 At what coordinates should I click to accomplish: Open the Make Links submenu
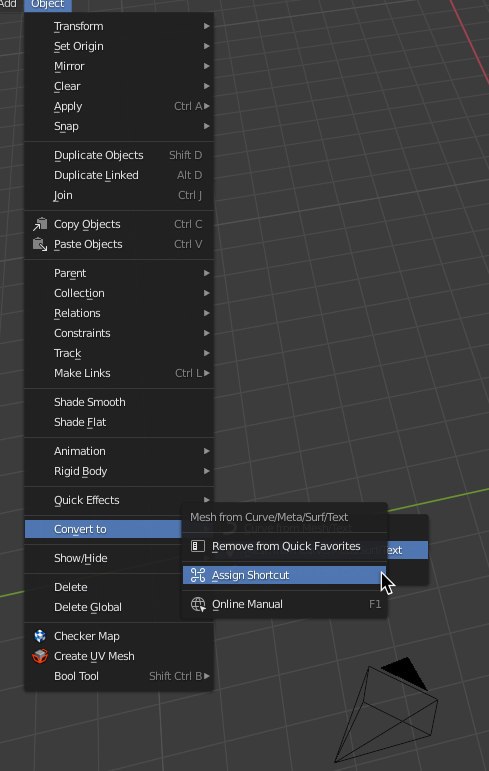[119, 373]
